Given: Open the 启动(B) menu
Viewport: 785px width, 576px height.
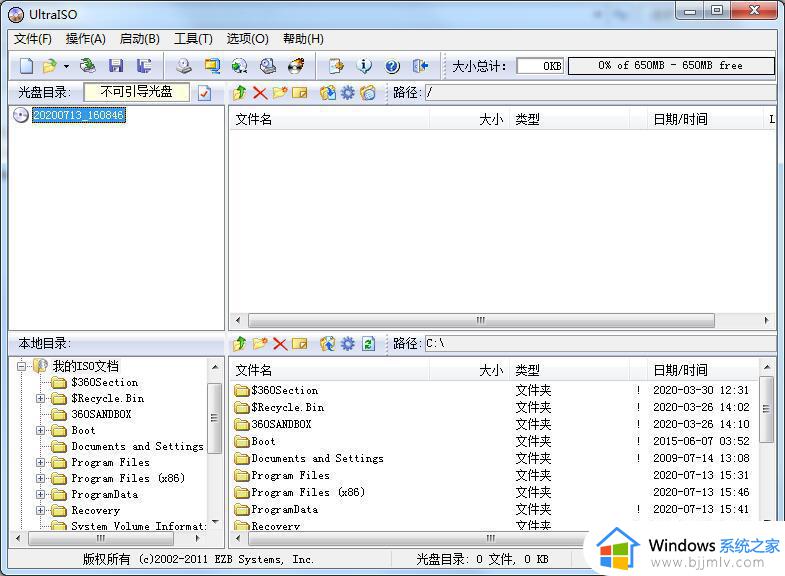Looking at the screenshot, I should tap(140, 39).
